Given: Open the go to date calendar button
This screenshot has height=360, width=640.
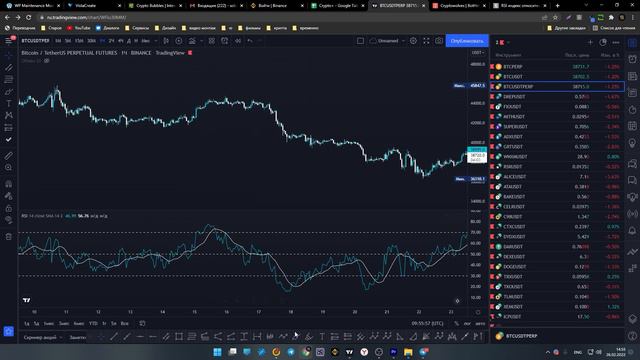Looking at the screenshot, I should [142, 323].
